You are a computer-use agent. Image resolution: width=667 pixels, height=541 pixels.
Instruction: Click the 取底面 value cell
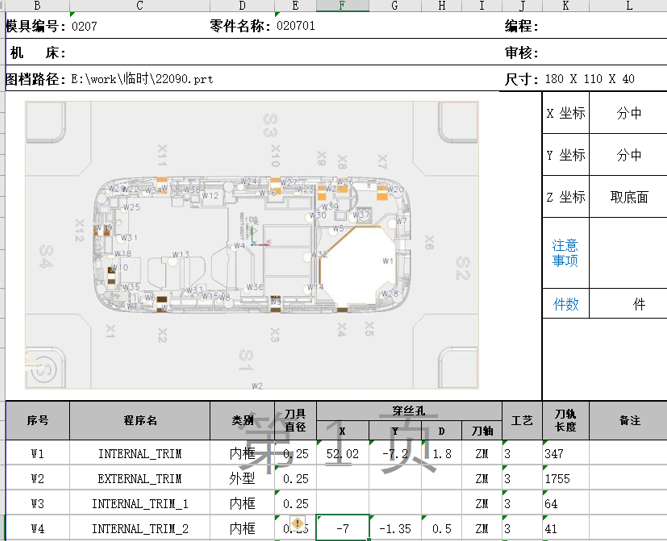click(x=629, y=197)
